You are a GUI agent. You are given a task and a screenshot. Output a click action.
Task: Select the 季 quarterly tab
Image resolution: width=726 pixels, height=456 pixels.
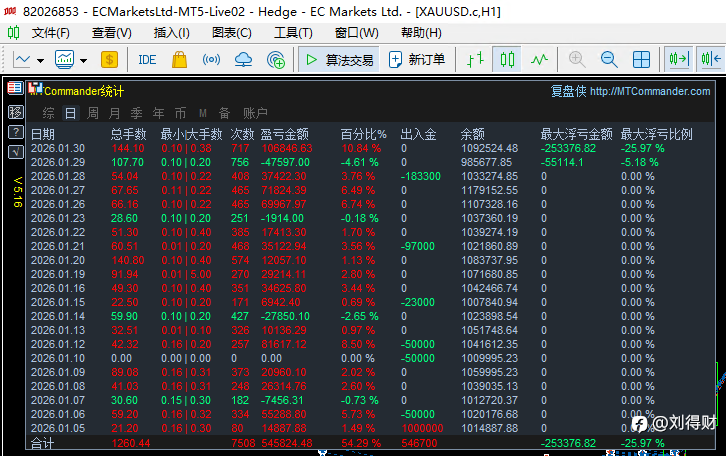click(137, 113)
